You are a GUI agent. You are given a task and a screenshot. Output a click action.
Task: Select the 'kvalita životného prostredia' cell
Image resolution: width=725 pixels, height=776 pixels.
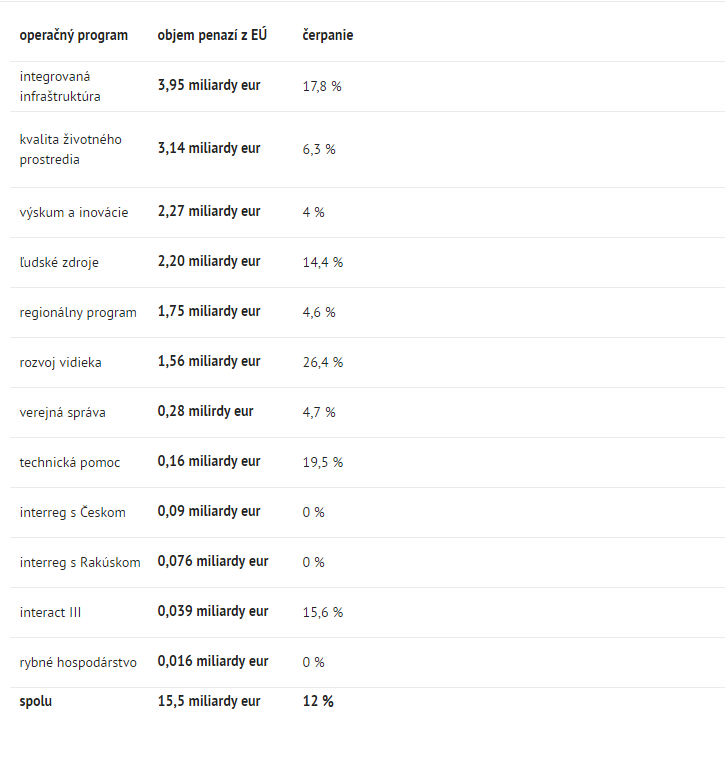tap(70, 149)
